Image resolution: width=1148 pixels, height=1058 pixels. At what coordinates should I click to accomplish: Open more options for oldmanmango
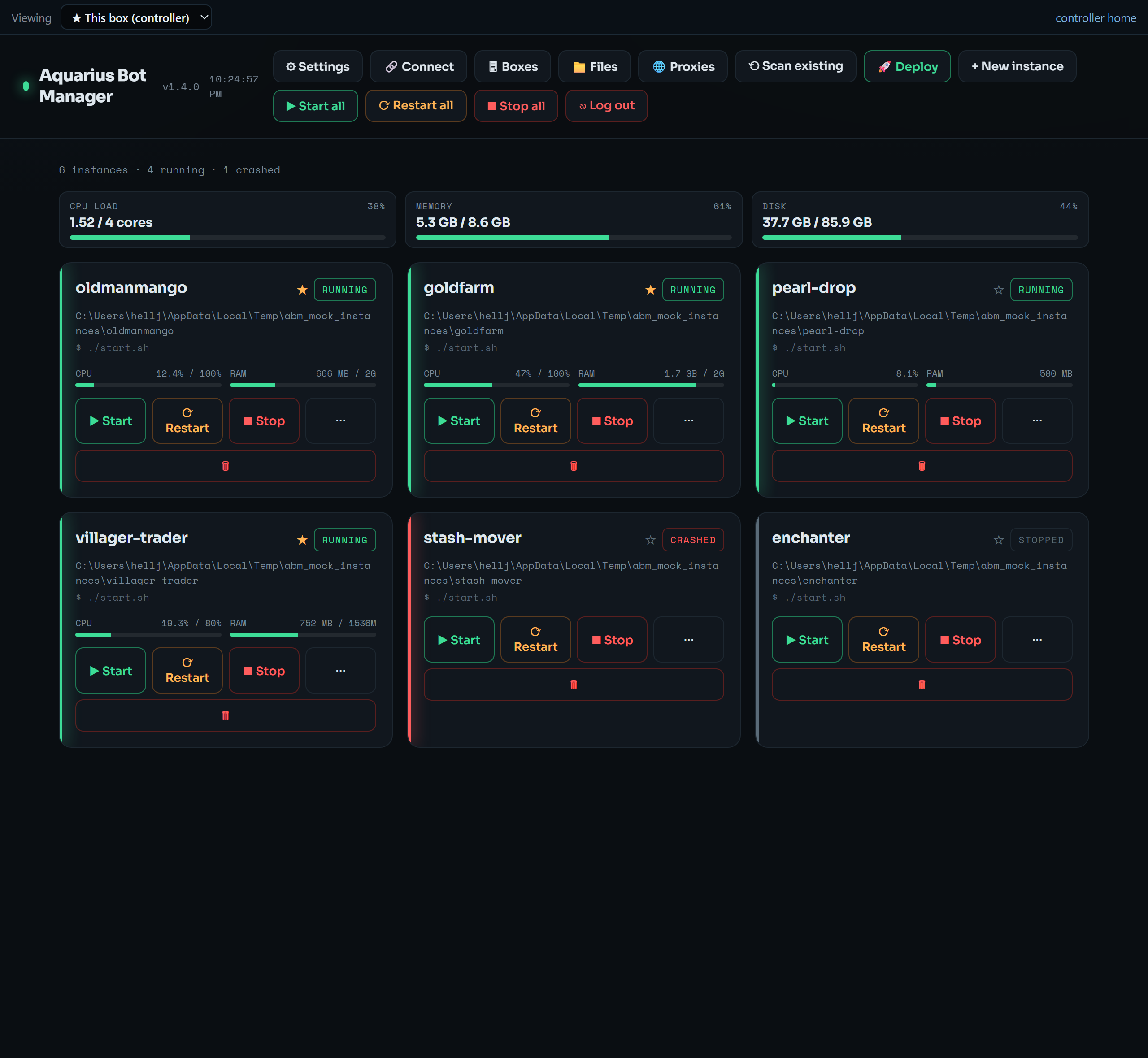[x=341, y=421]
